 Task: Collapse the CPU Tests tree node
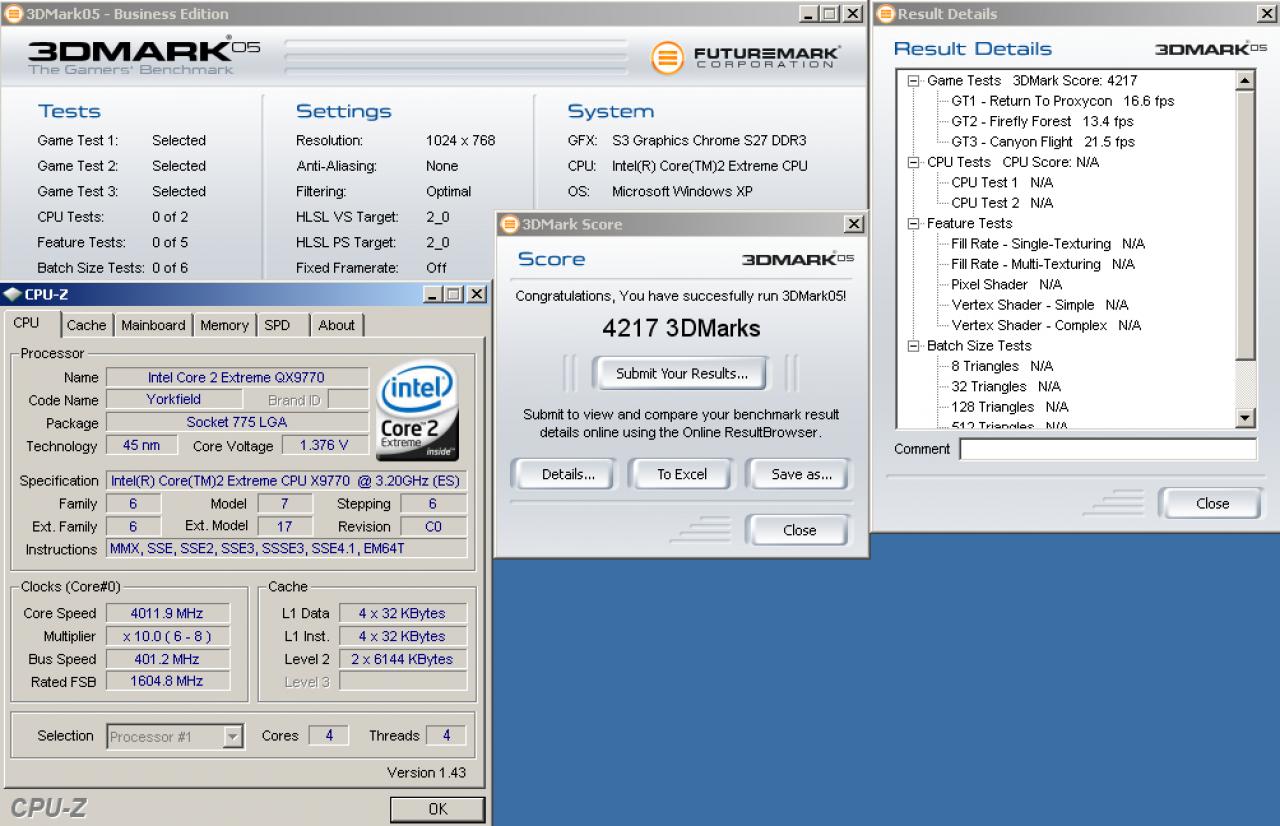pos(913,162)
